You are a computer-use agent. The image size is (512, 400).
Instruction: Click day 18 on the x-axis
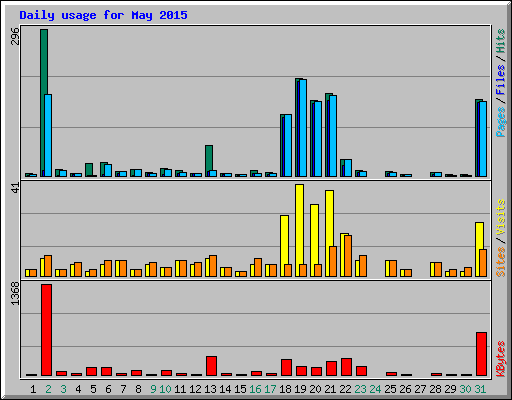[x=285, y=389]
